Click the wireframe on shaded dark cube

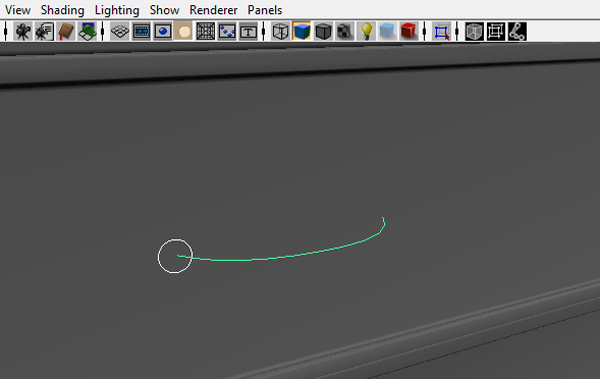tap(323, 31)
